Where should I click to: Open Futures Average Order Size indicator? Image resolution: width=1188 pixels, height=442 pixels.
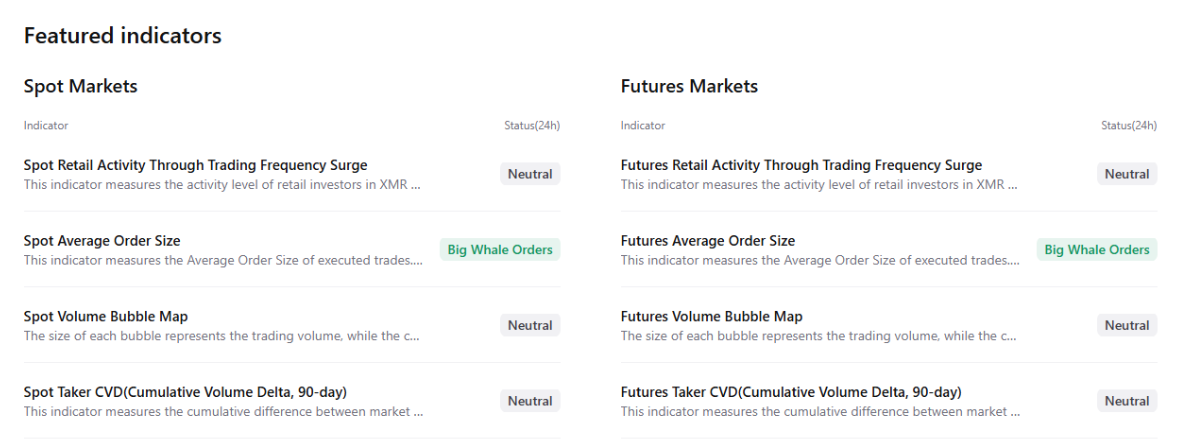pyautogui.click(x=708, y=241)
